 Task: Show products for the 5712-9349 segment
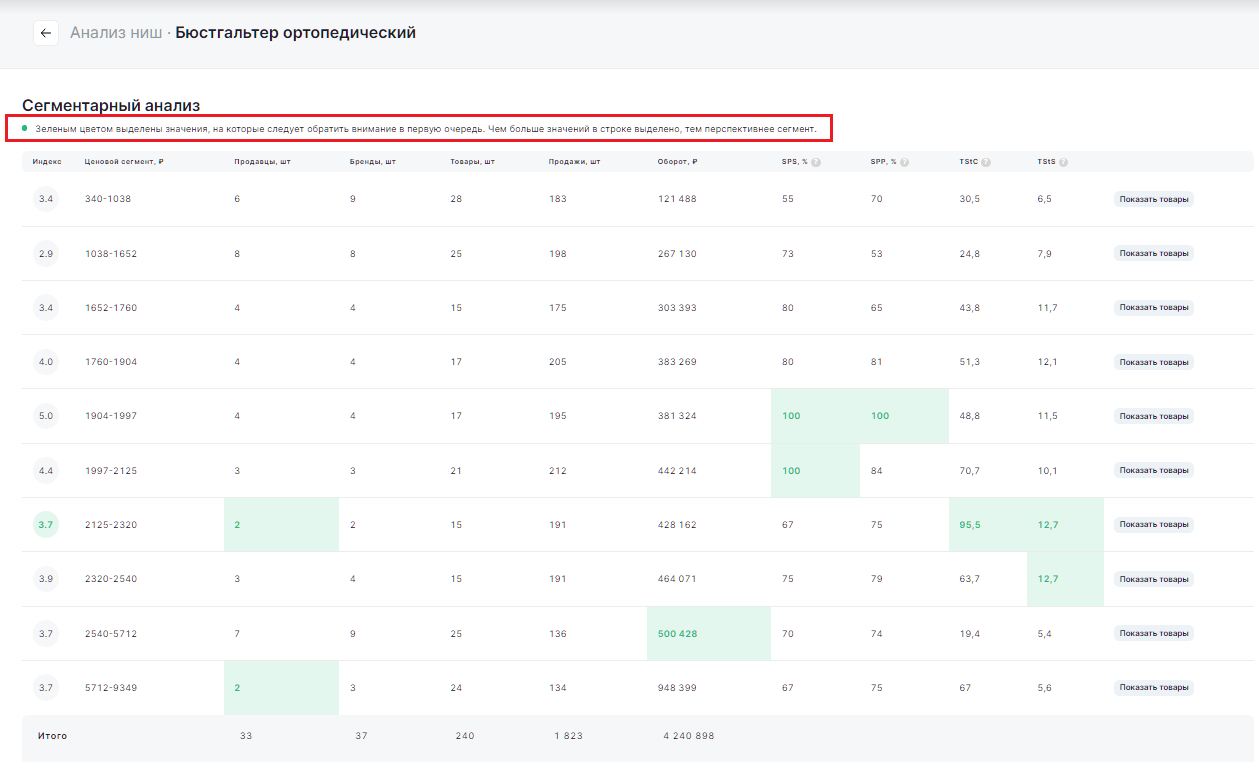pyautogui.click(x=1154, y=687)
